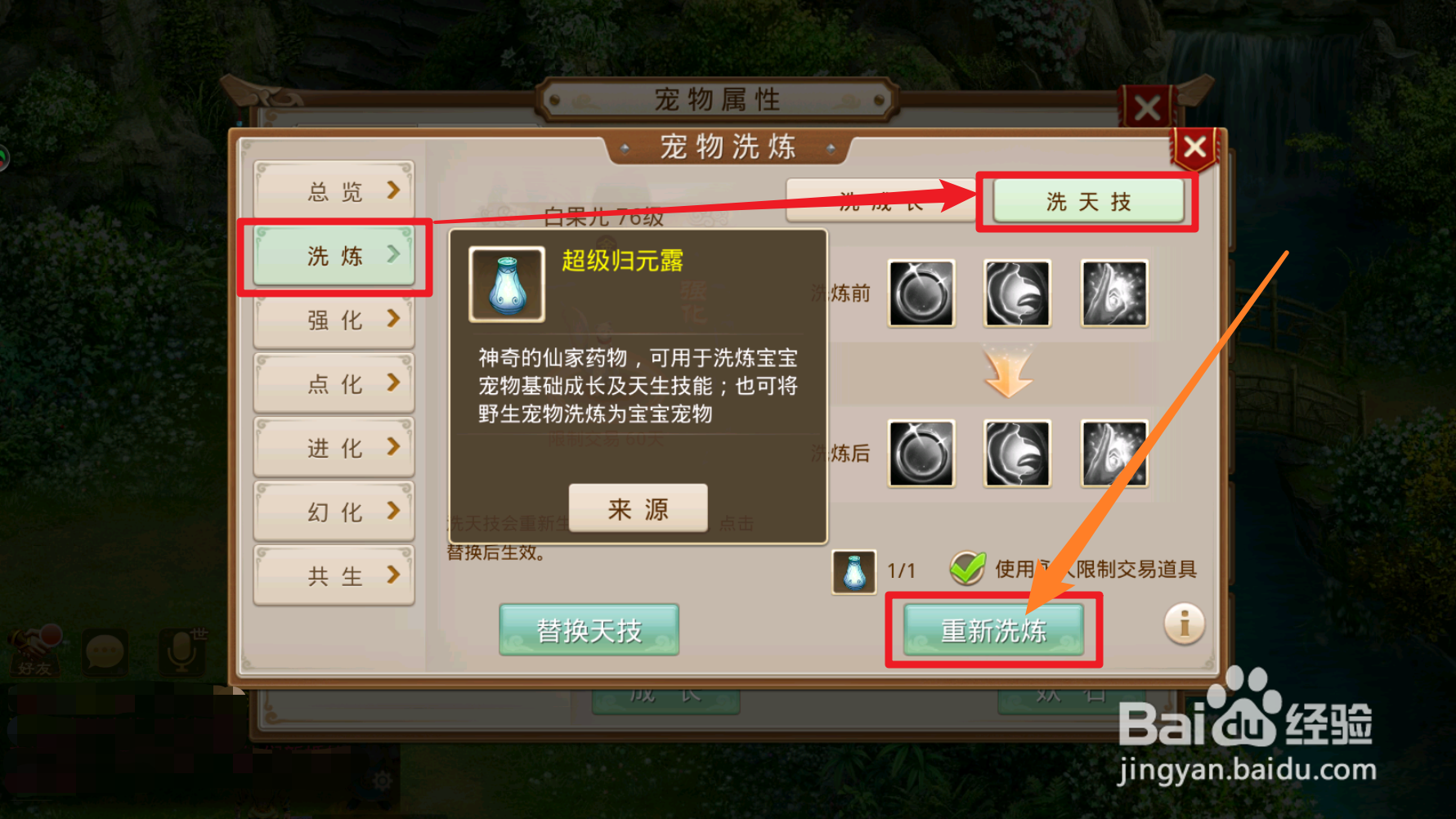Tap the microphone voice icon
This screenshot has width=1456, height=819.
click(181, 653)
